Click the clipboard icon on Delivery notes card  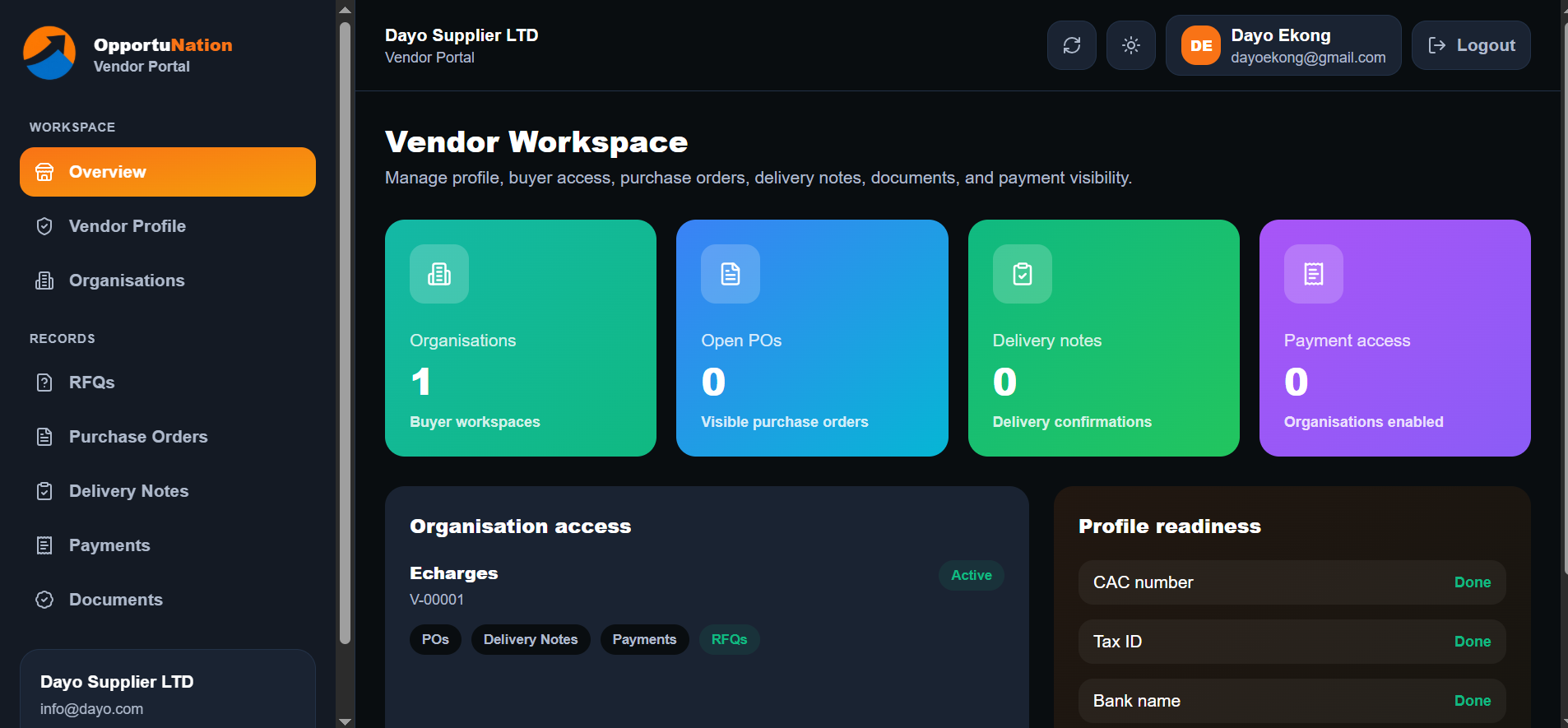click(x=1023, y=274)
